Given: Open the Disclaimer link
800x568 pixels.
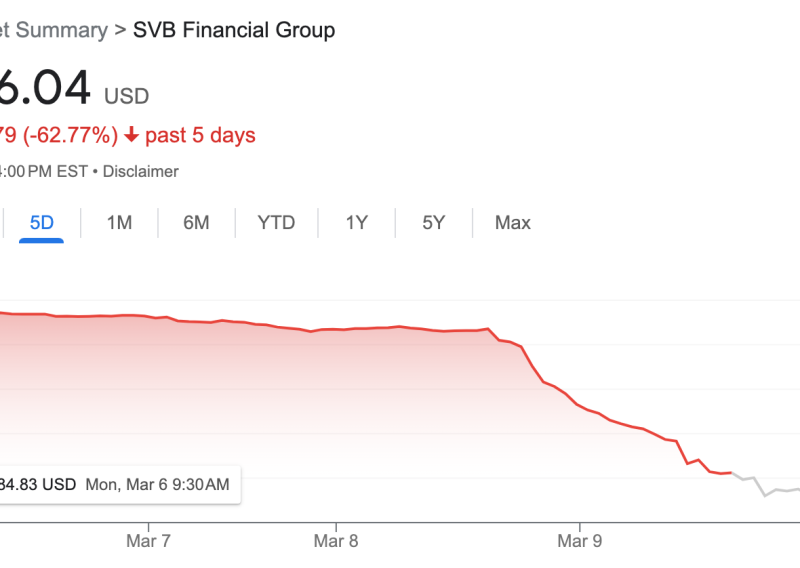Looking at the screenshot, I should (140, 171).
